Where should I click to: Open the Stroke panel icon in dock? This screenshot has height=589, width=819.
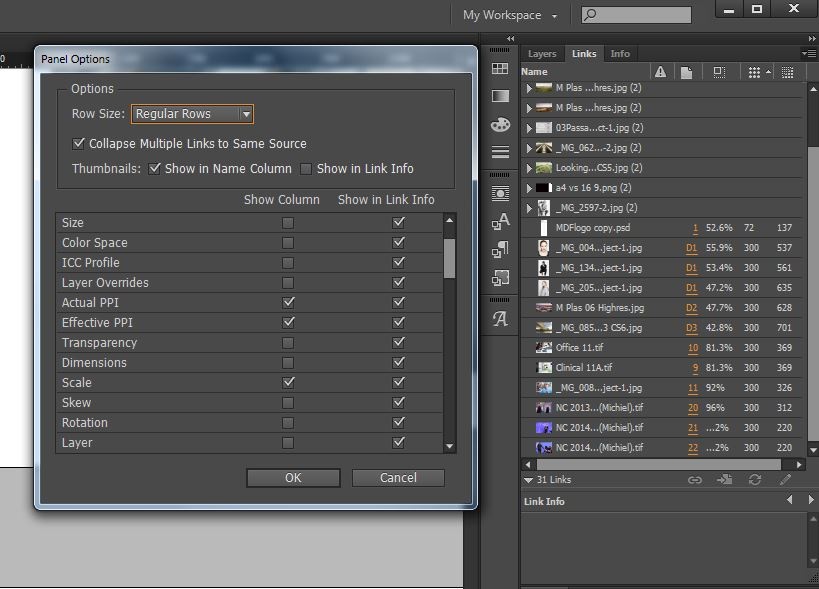[500, 151]
